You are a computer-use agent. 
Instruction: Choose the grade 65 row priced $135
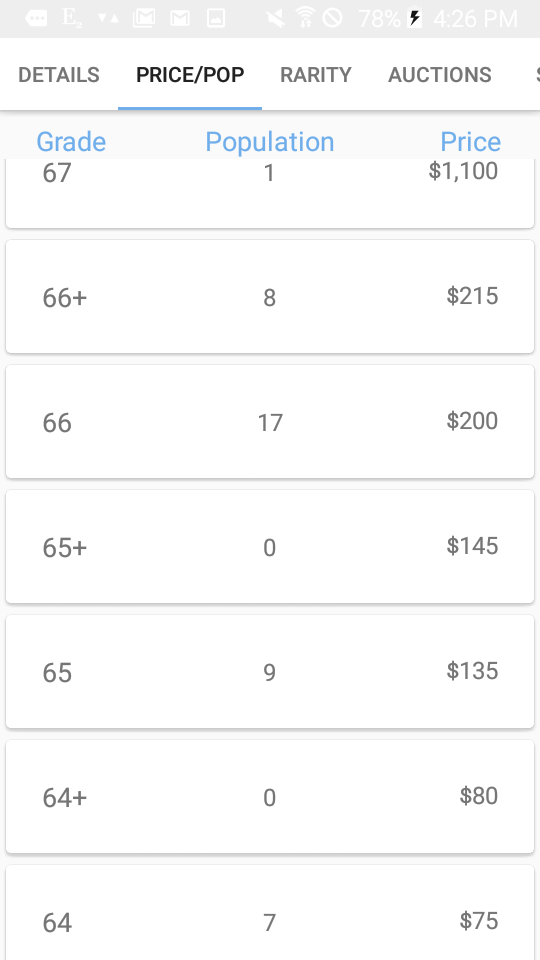tap(270, 671)
